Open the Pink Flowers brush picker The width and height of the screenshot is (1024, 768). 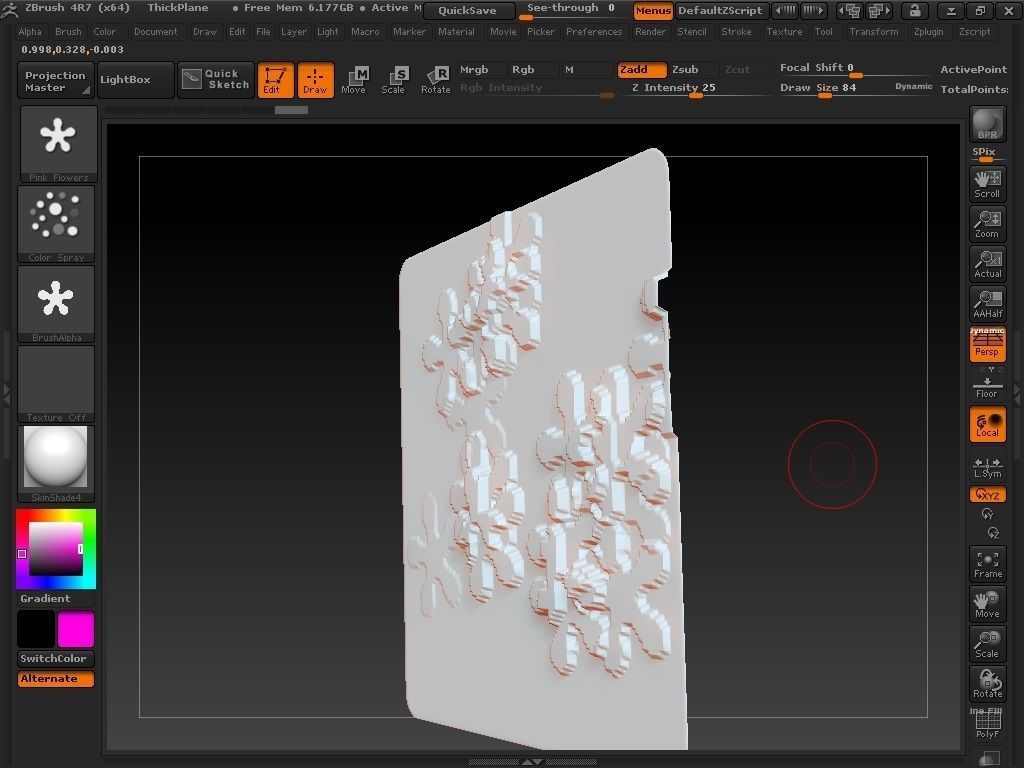click(x=59, y=144)
